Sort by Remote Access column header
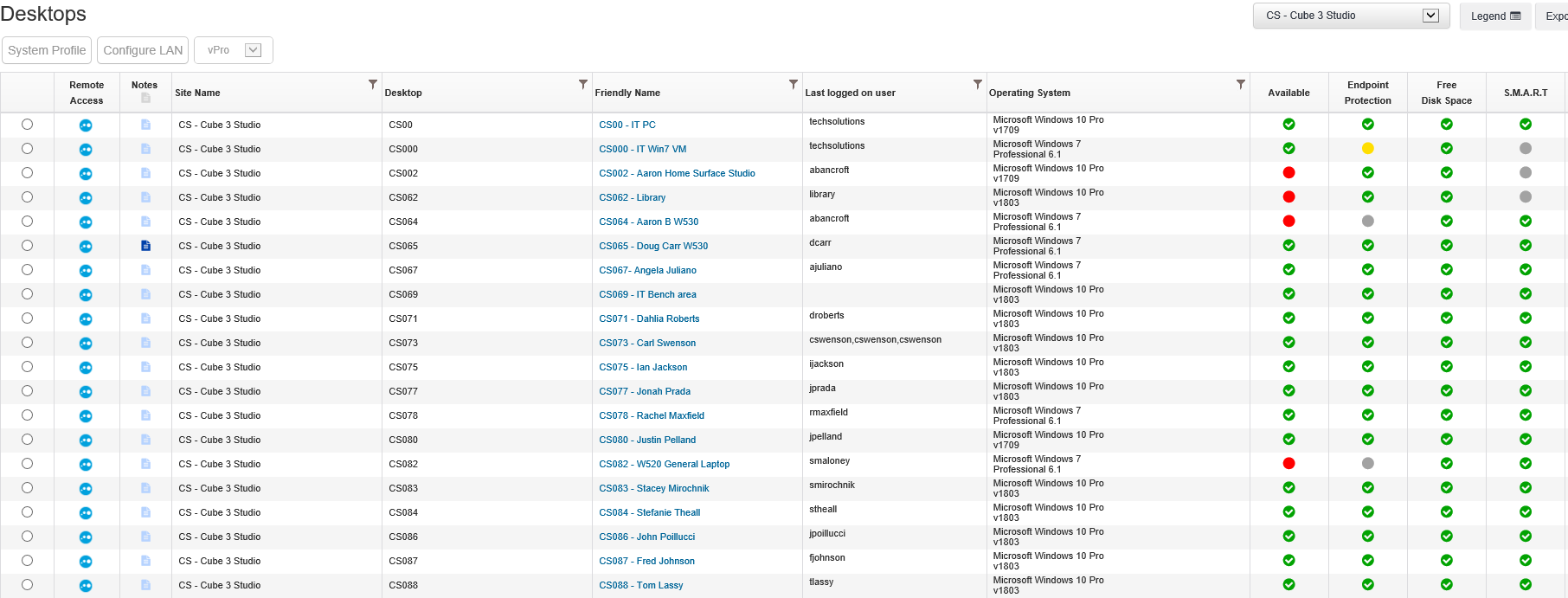 coord(87,93)
